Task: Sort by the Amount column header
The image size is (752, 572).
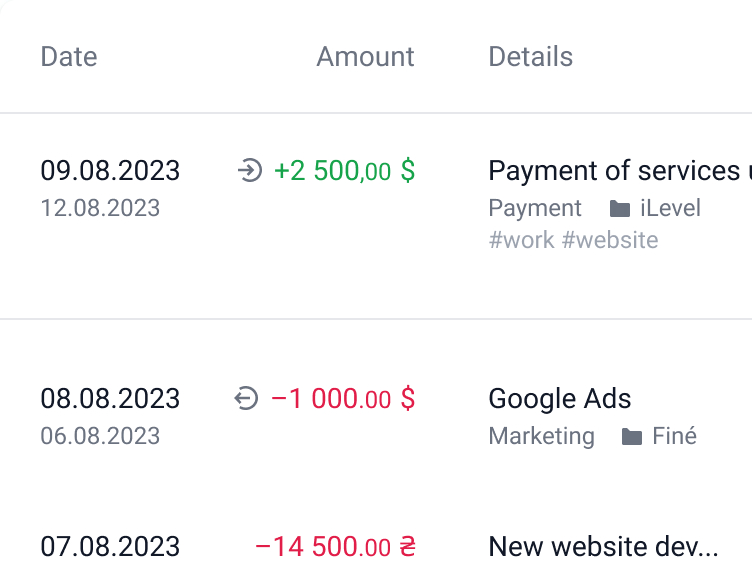Action: pyautogui.click(x=365, y=57)
